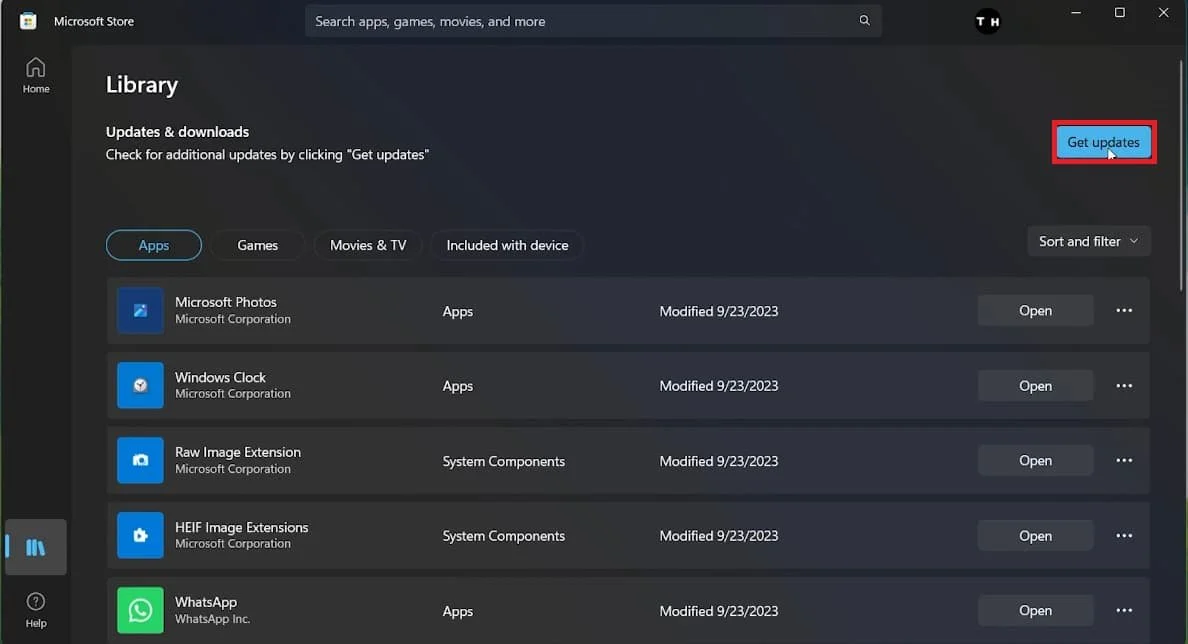Open the Help sidebar icon
Screen dimensions: 1188x644
point(36,610)
